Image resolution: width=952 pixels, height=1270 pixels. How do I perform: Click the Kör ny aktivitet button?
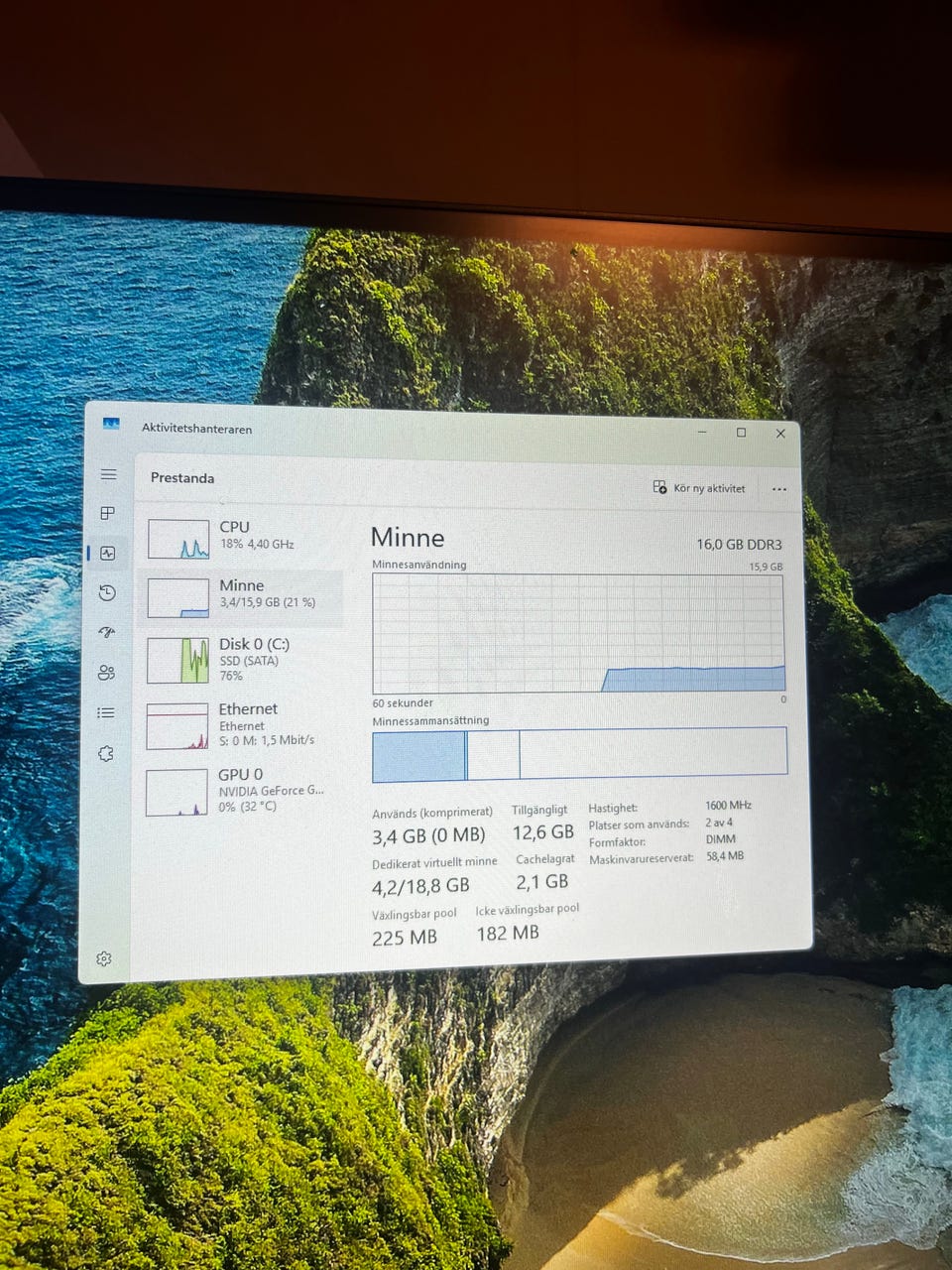coord(699,487)
